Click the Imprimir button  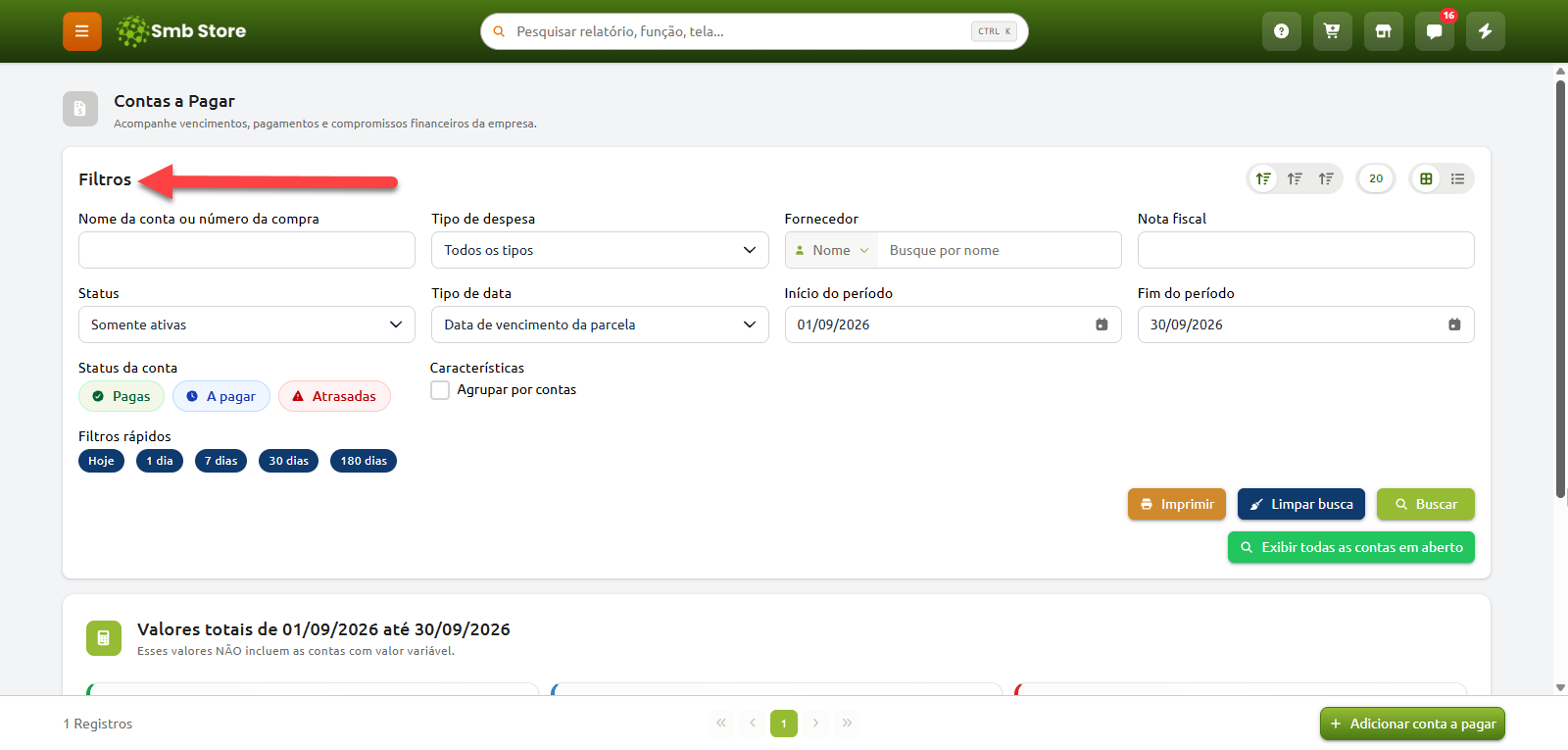pos(1177,504)
